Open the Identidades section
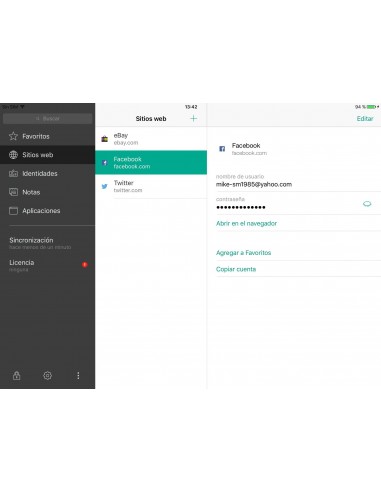381x492 pixels. click(47, 173)
